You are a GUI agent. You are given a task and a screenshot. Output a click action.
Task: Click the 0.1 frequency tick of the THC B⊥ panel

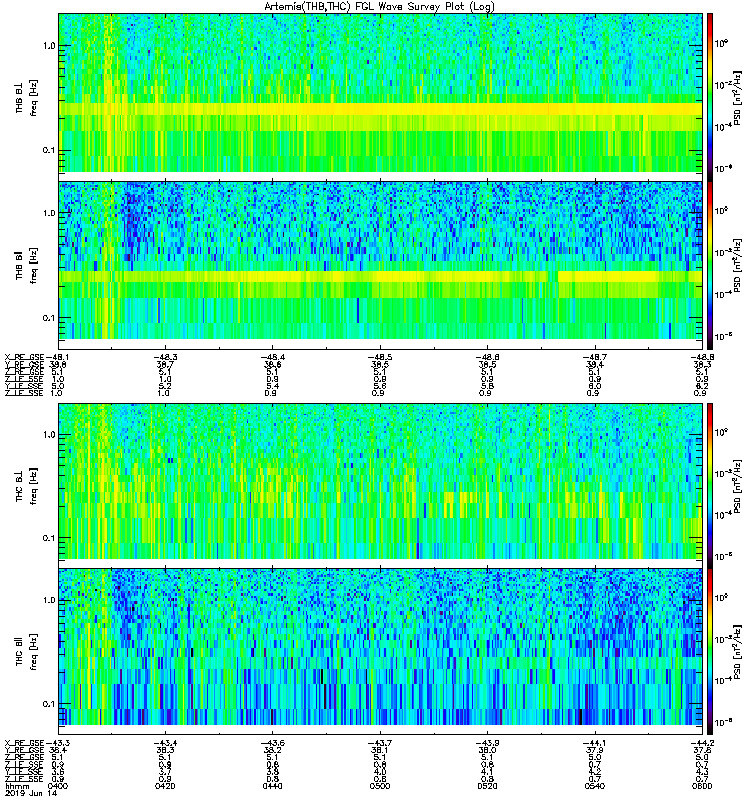[49, 538]
